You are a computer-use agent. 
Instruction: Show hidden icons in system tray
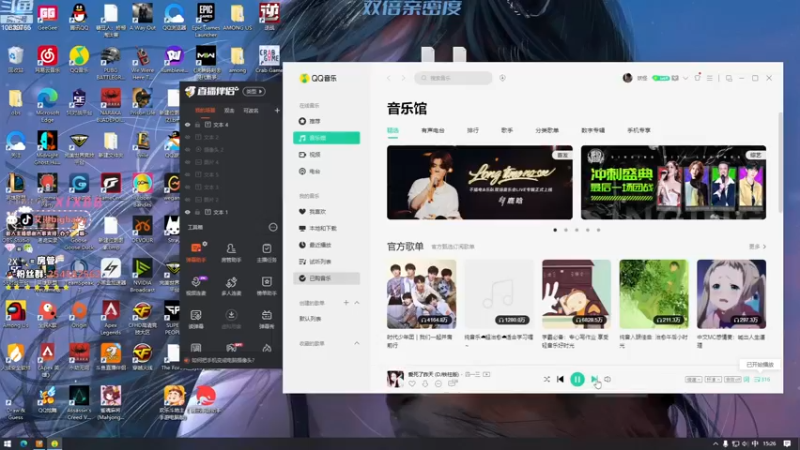[x=715, y=444]
